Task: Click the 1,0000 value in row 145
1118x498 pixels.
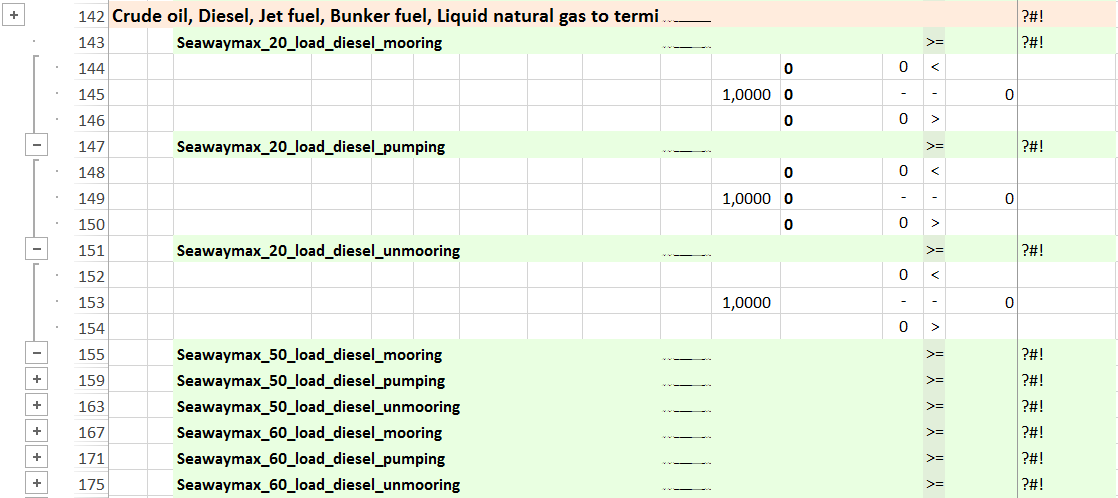Action: [x=746, y=95]
